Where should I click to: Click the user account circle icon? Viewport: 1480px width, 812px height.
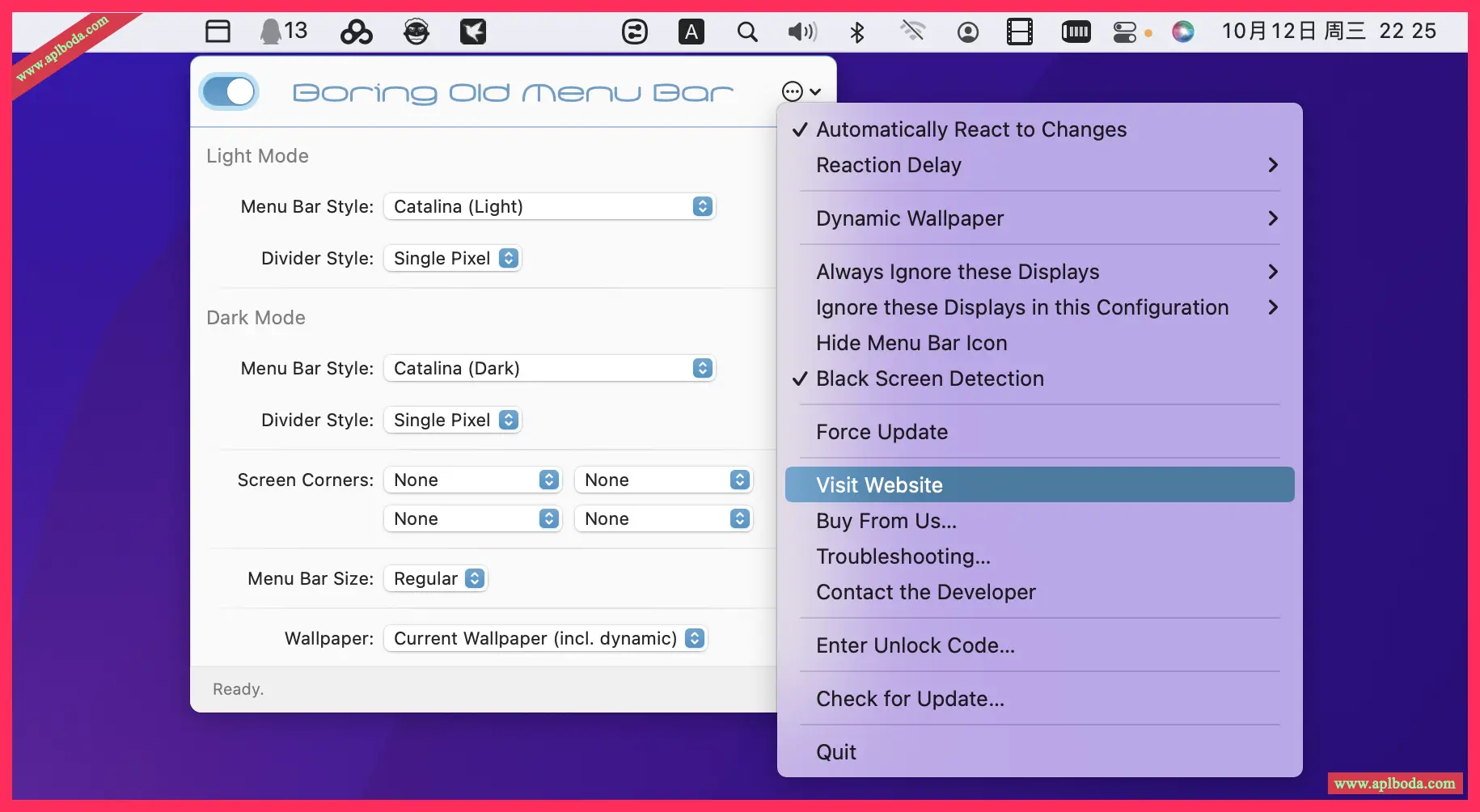pyautogui.click(x=968, y=32)
